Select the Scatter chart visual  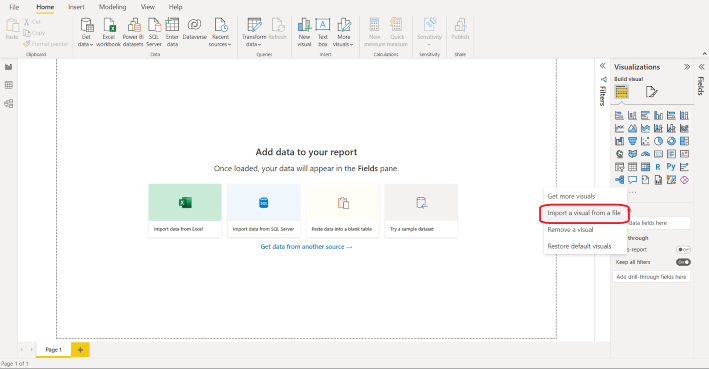(645, 141)
